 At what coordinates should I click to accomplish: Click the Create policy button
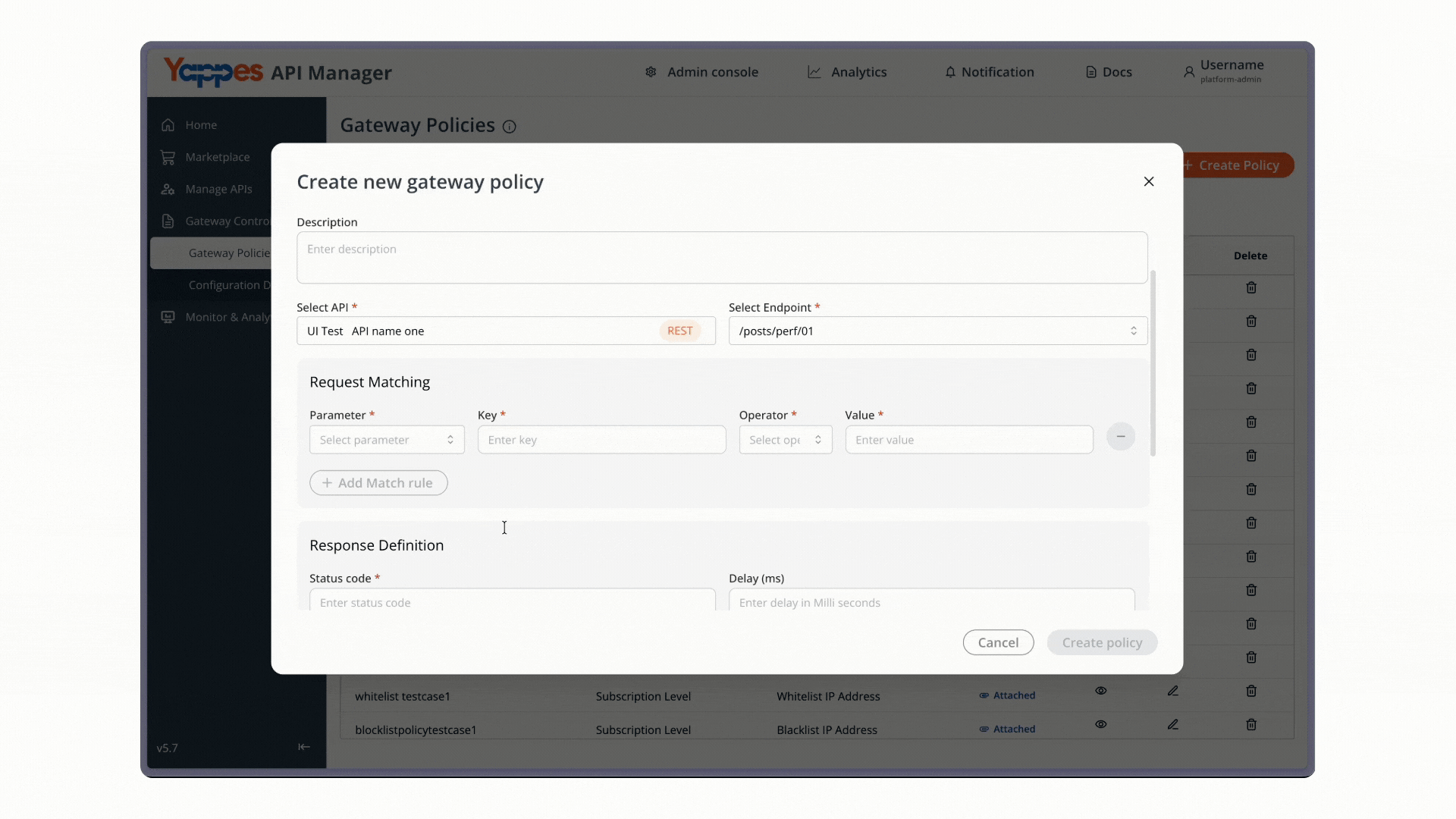(x=1102, y=642)
